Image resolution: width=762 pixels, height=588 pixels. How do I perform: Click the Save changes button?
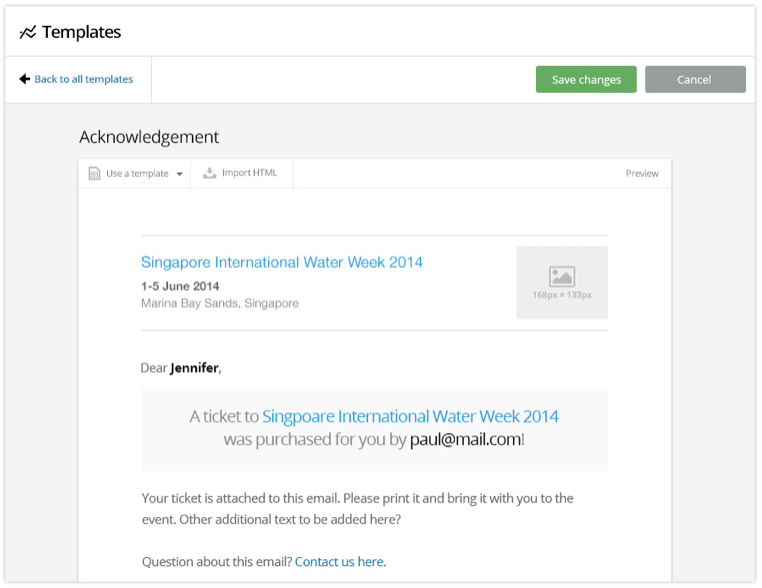586,79
